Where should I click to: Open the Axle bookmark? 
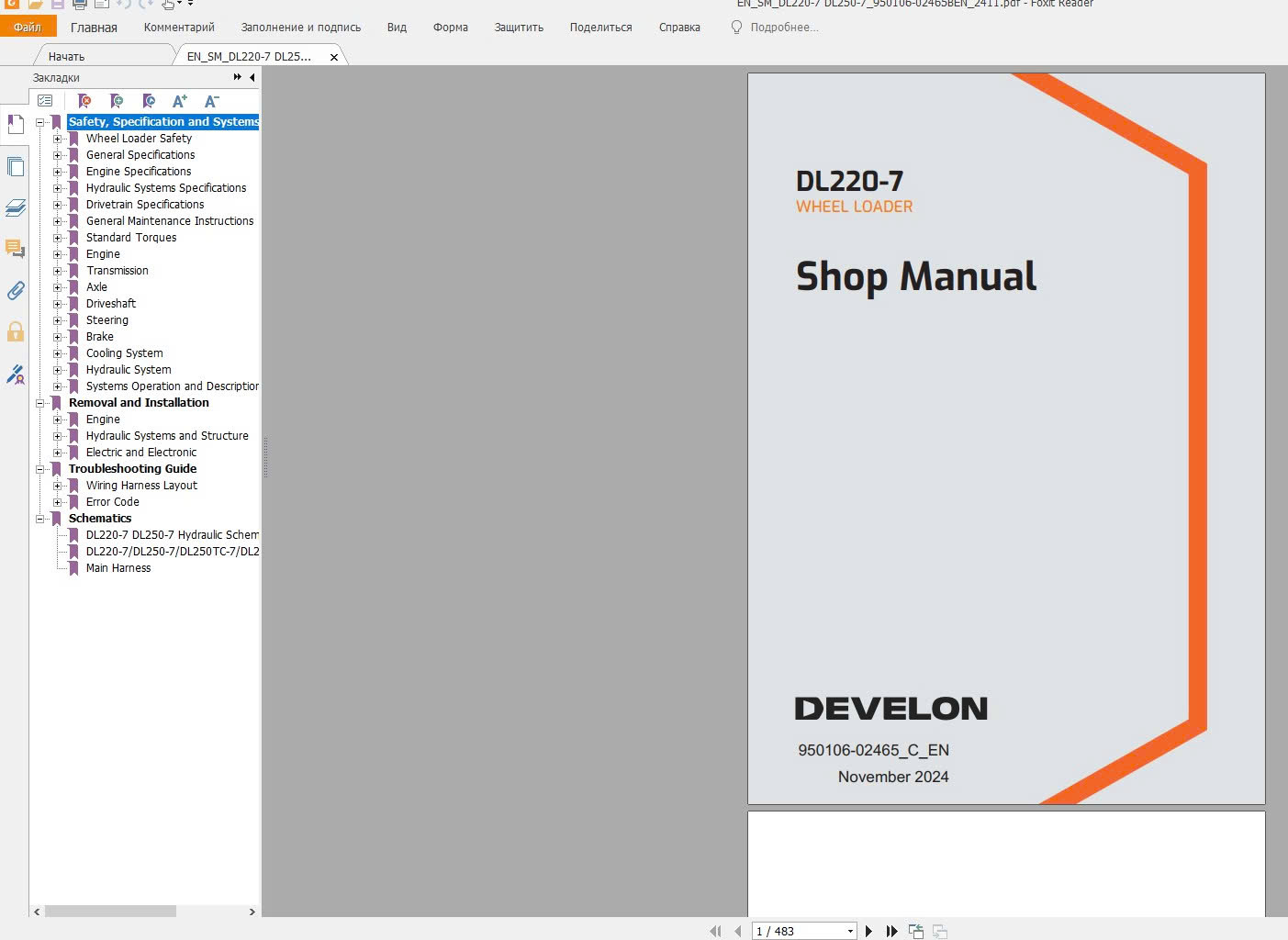pos(96,287)
